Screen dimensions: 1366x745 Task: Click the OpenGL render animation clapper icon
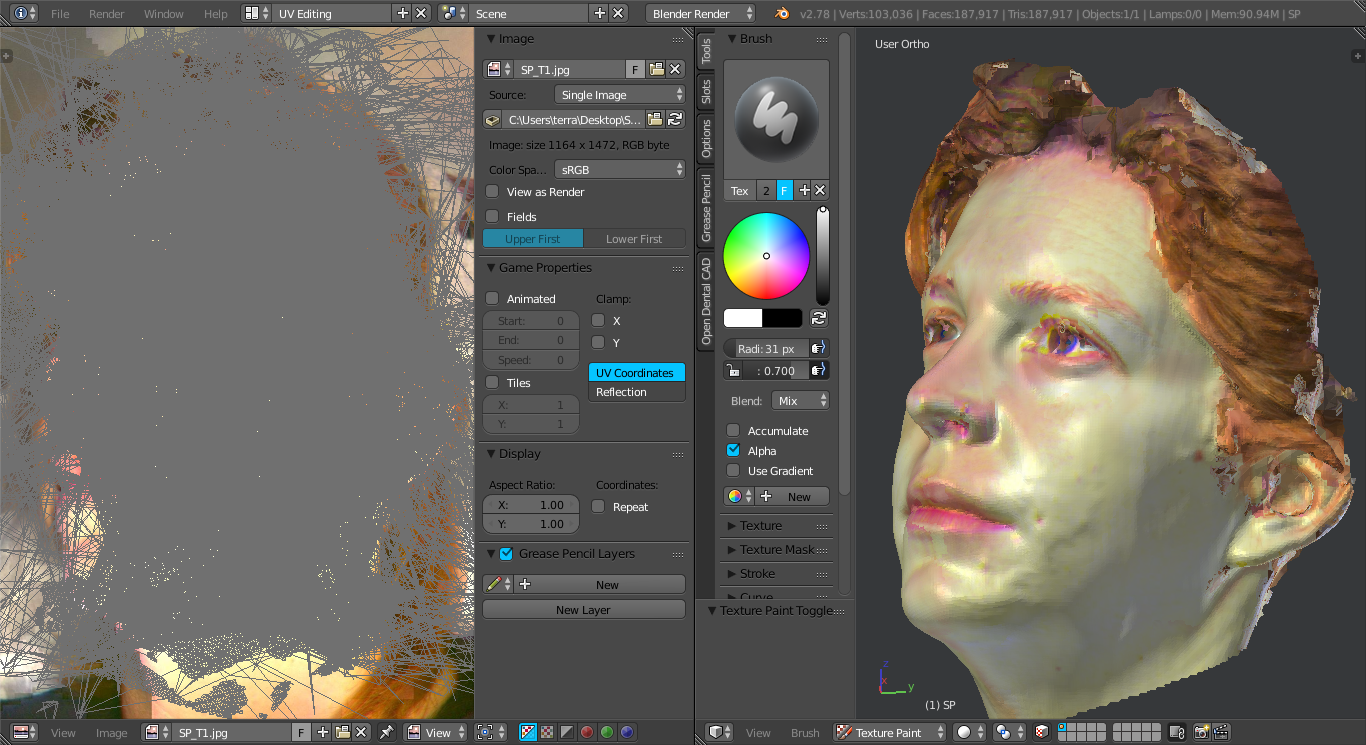(1220, 732)
